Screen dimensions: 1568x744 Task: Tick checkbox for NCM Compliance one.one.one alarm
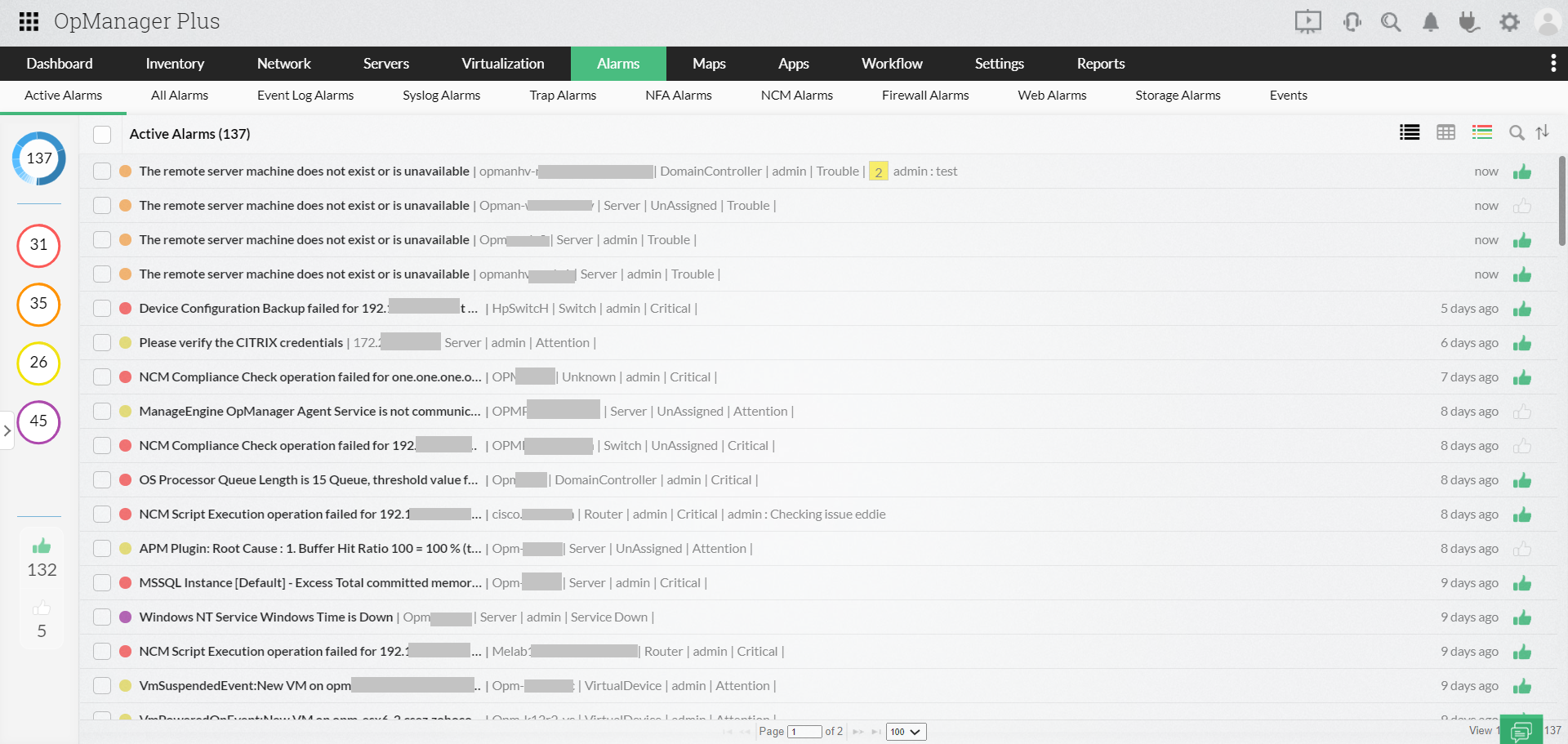point(102,377)
